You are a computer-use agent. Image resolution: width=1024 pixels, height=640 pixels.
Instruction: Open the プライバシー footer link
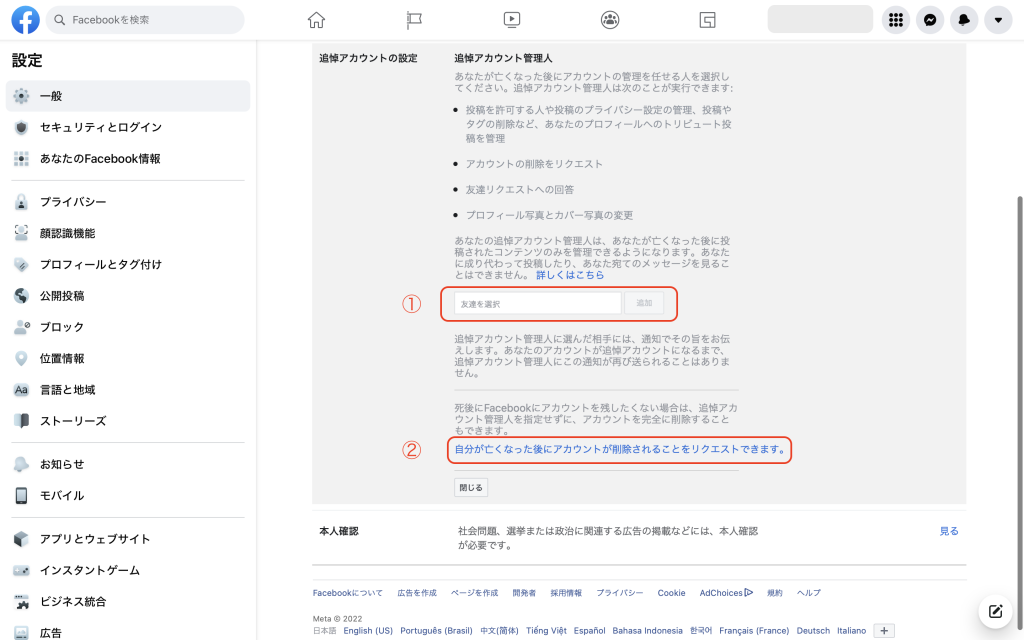[x=620, y=593]
